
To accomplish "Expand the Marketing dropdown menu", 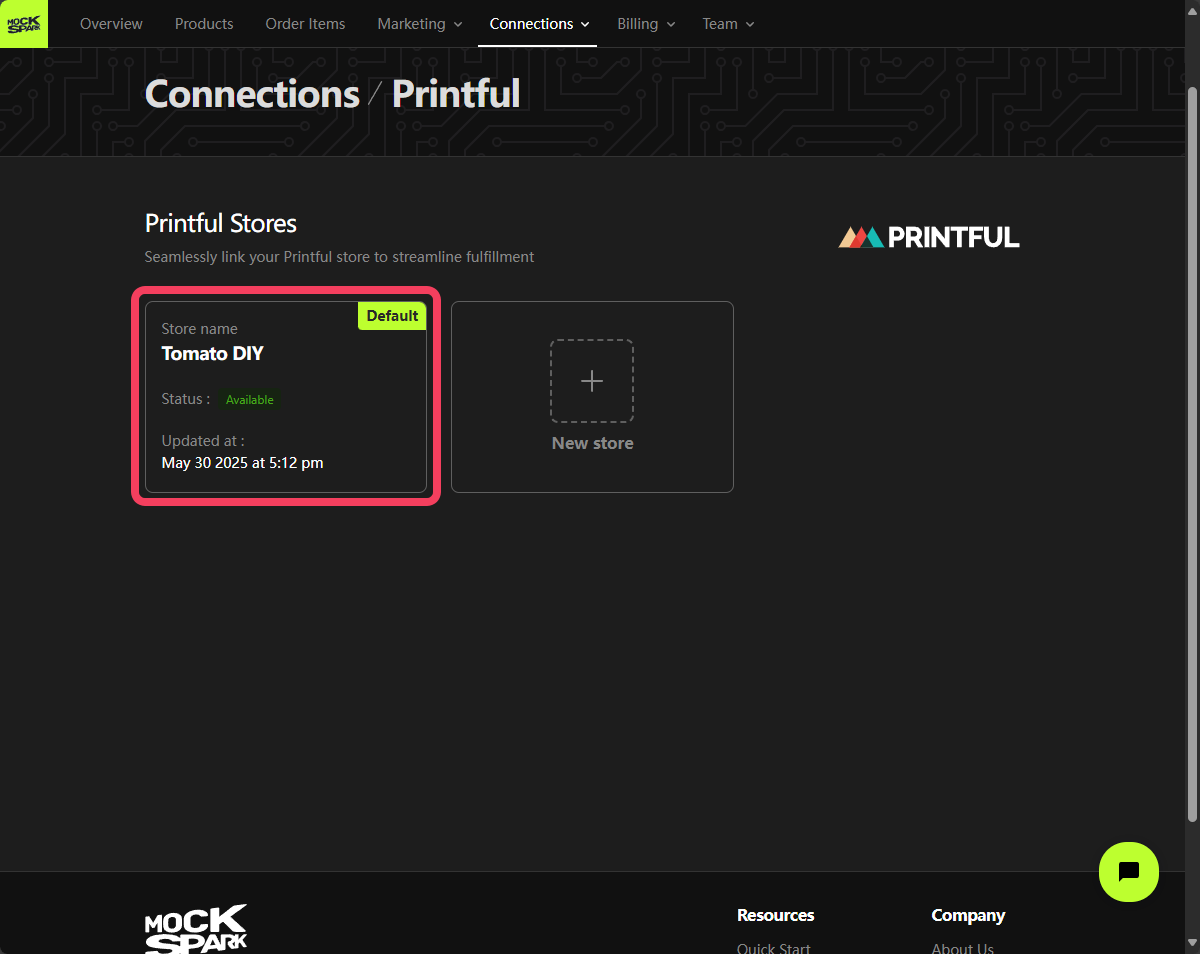I will click(x=420, y=24).
